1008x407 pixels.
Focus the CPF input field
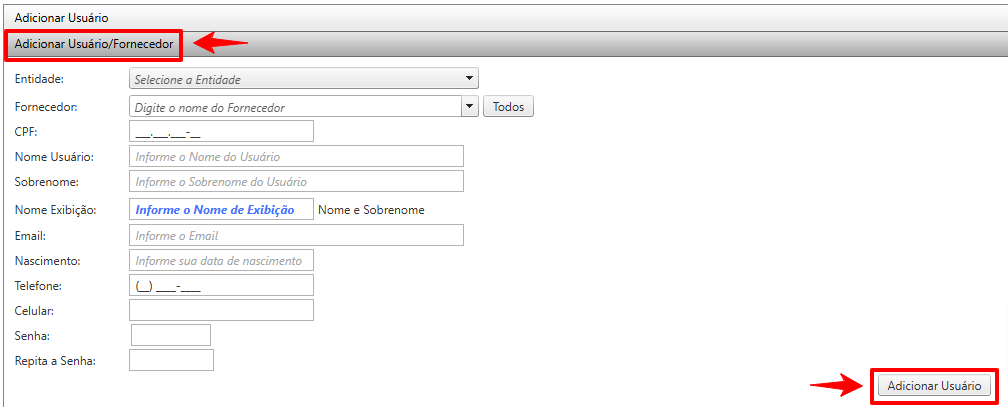click(221, 131)
